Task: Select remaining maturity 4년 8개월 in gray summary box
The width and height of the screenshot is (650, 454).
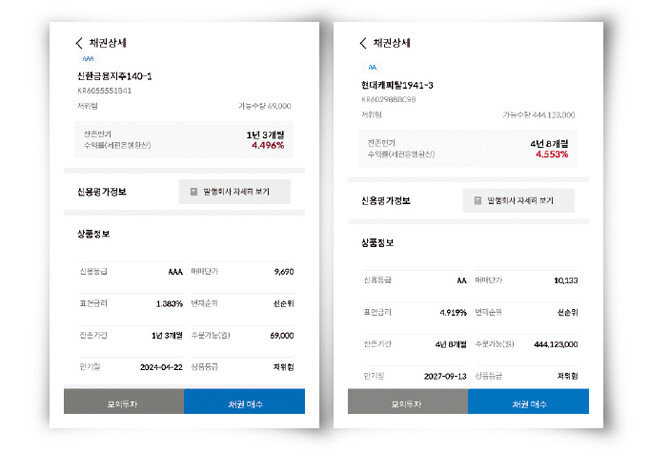Action: (549, 144)
